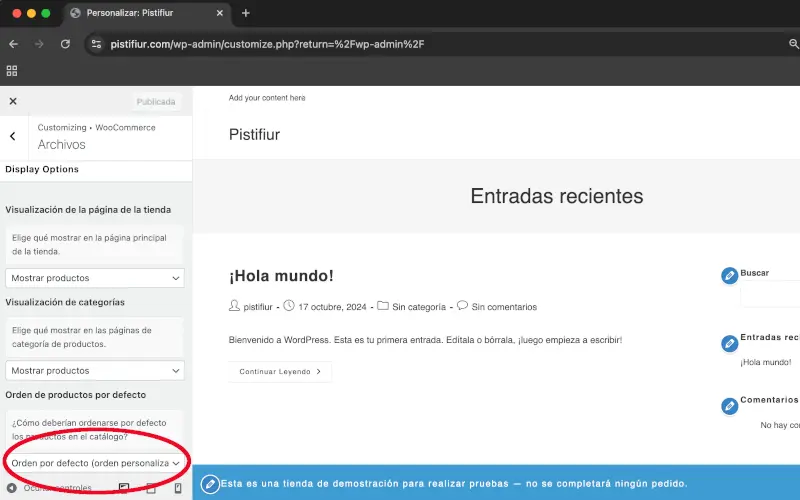Open the category display dropdown

(x=95, y=370)
